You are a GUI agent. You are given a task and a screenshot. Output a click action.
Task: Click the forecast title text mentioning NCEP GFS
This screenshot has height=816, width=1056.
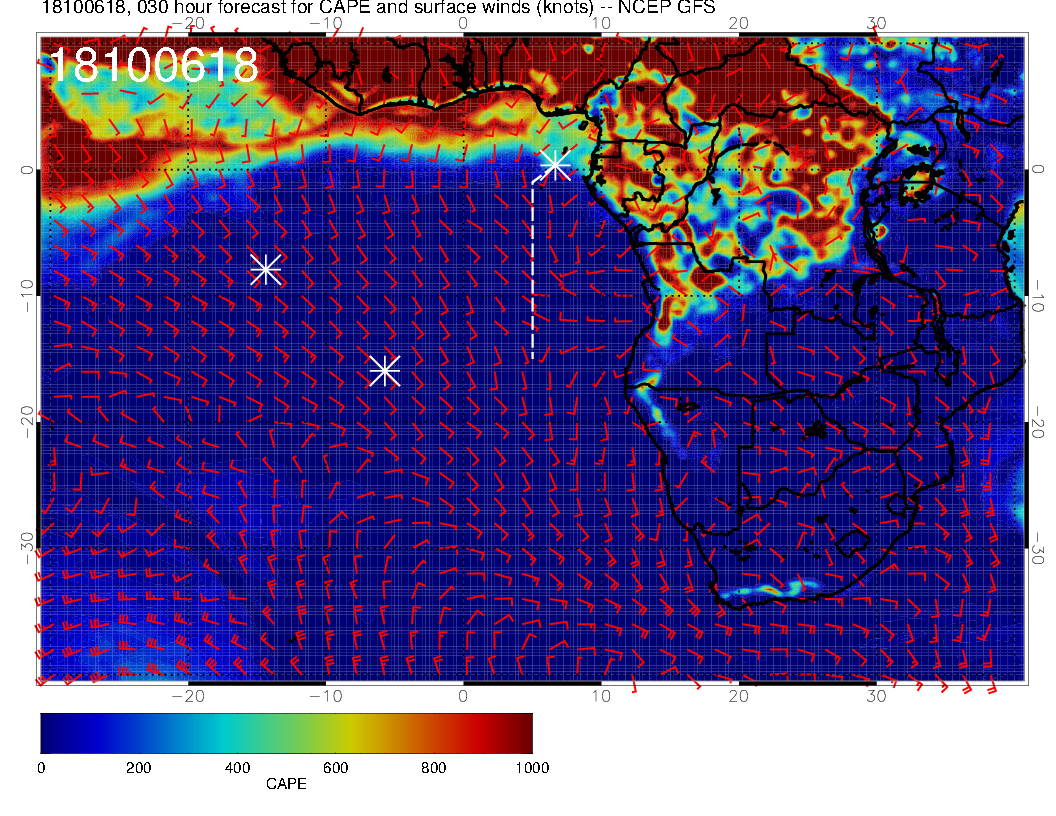(x=378, y=7)
